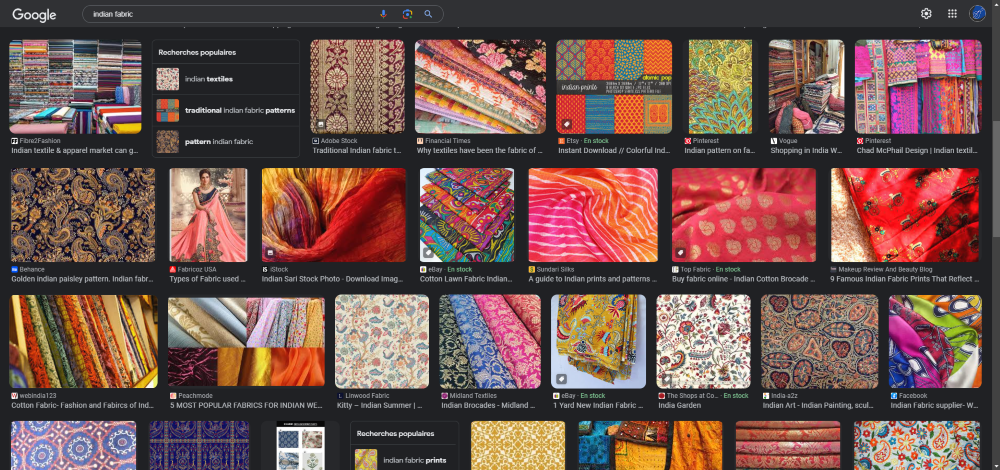The height and width of the screenshot is (470, 1000).
Task: Click the Behance favicon
Action: pos(14,270)
